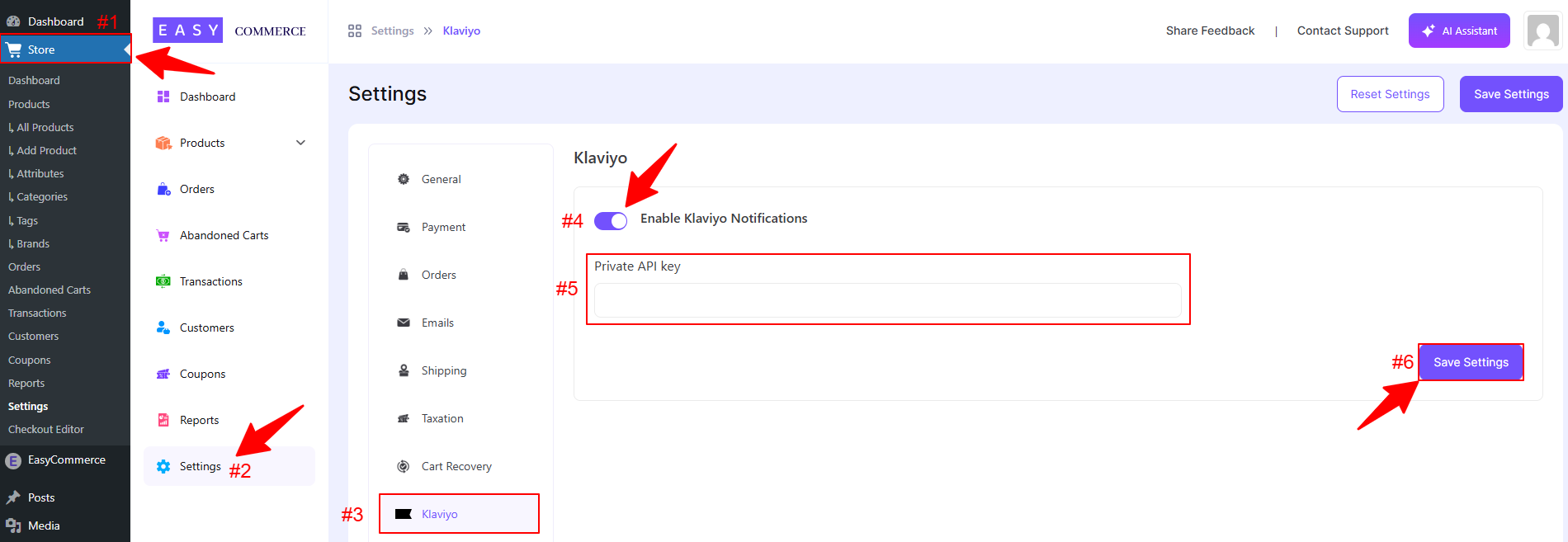Go to Categories in the Store submenu

coord(42,196)
